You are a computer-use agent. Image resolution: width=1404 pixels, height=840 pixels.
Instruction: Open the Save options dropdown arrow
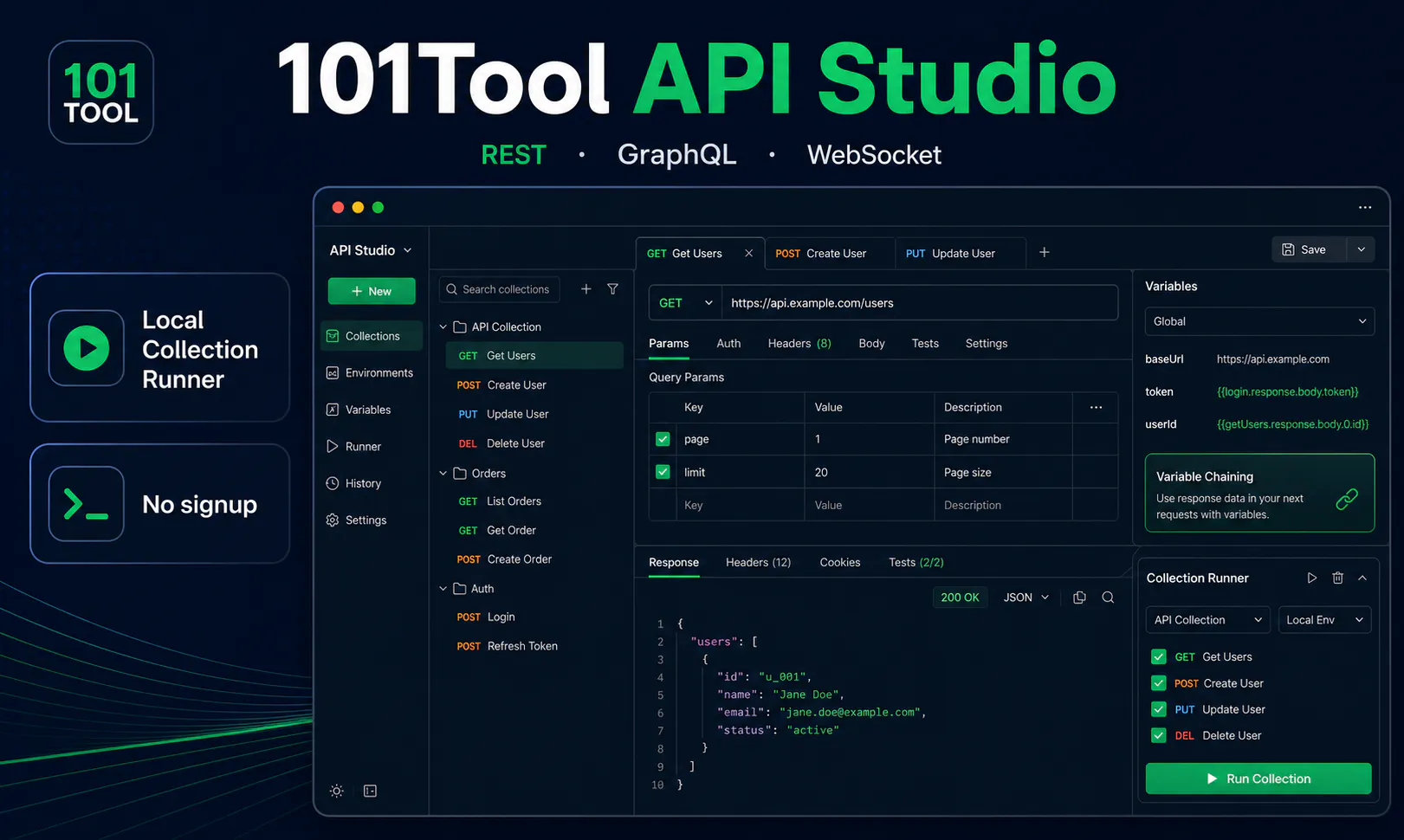click(x=1362, y=249)
